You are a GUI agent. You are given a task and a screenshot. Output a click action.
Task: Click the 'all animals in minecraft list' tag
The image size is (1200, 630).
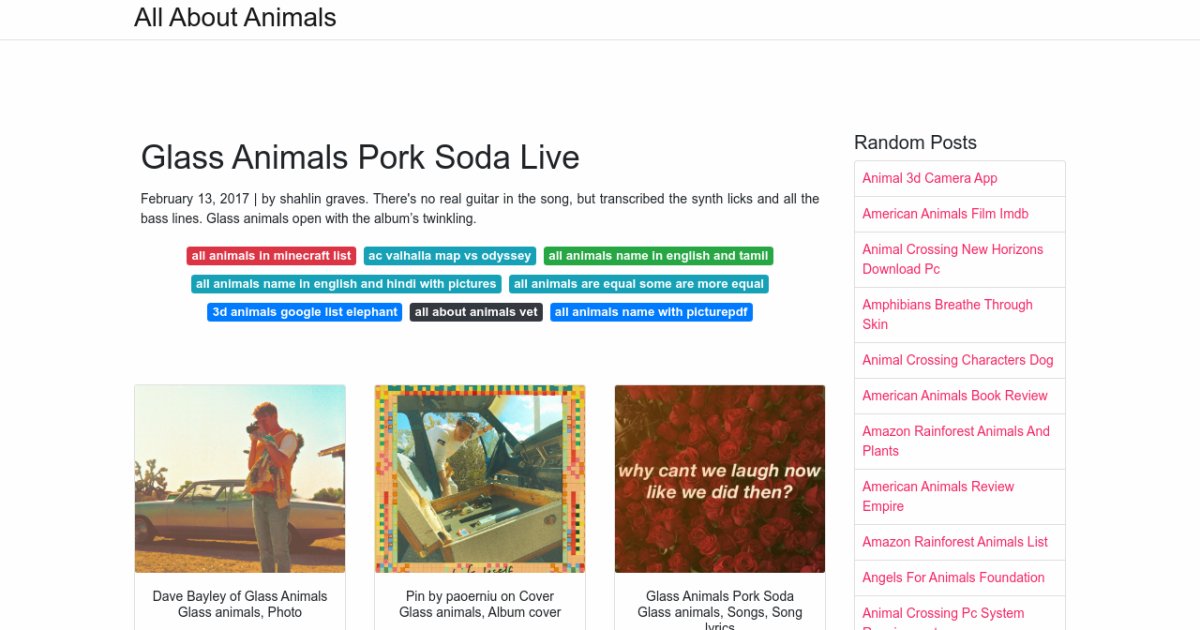pyautogui.click(x=271, y=256)
